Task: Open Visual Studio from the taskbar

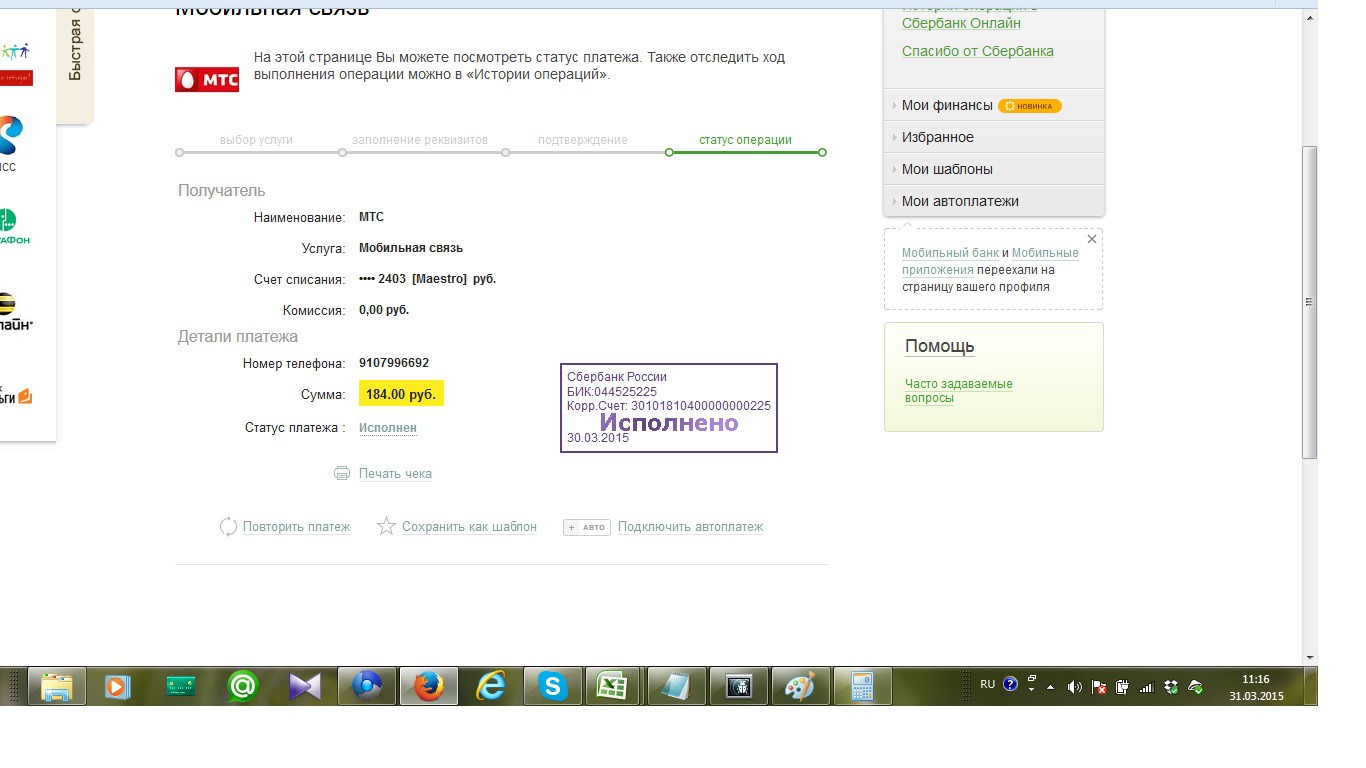Action: tap(305, 686)
